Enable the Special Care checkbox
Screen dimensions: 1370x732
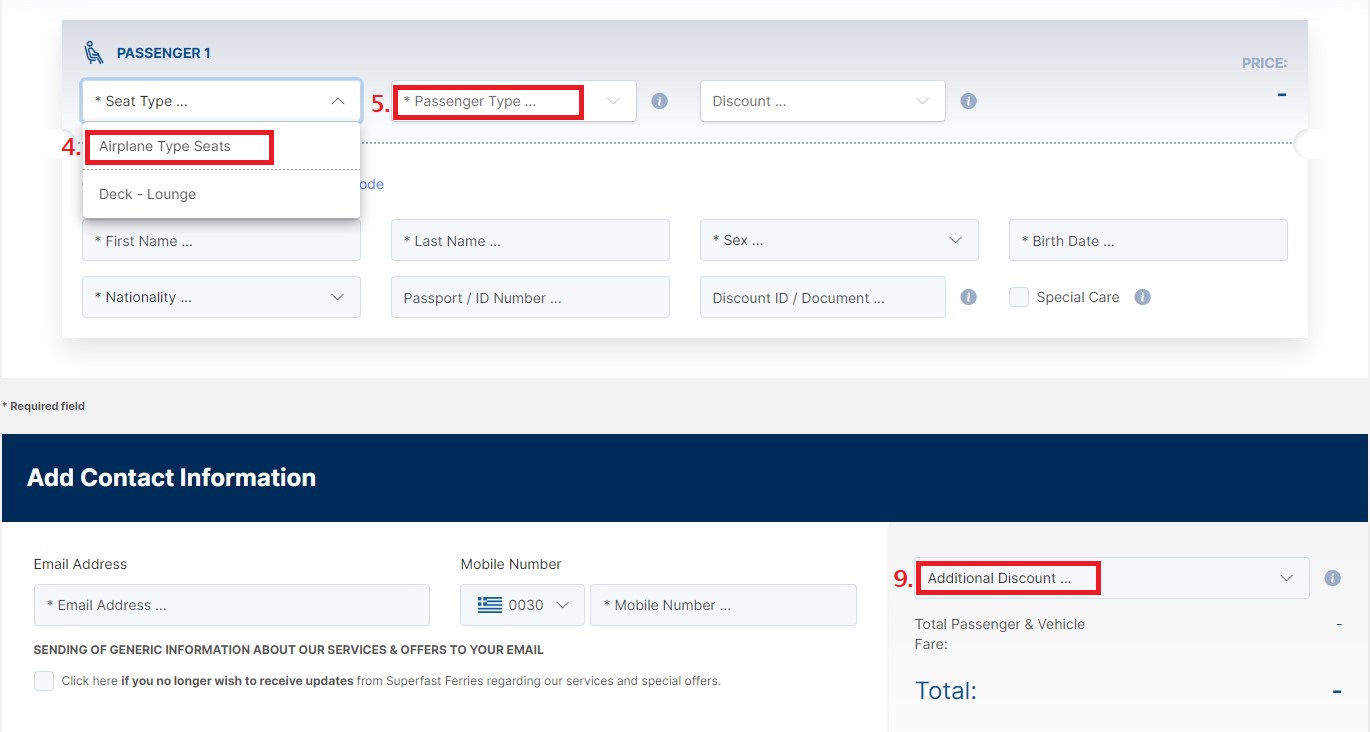pos(1019,297)
